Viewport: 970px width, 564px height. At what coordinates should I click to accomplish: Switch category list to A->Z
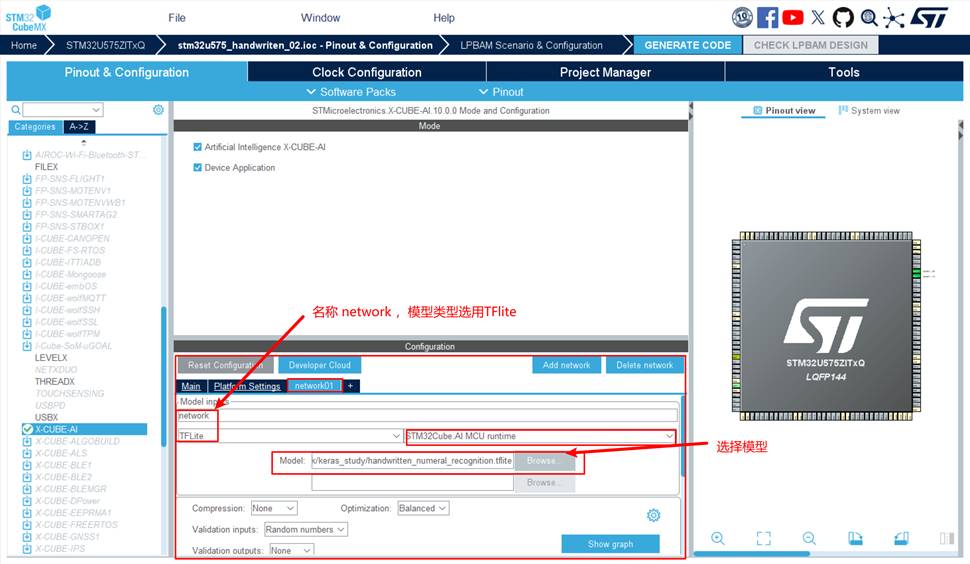[79, 127]
